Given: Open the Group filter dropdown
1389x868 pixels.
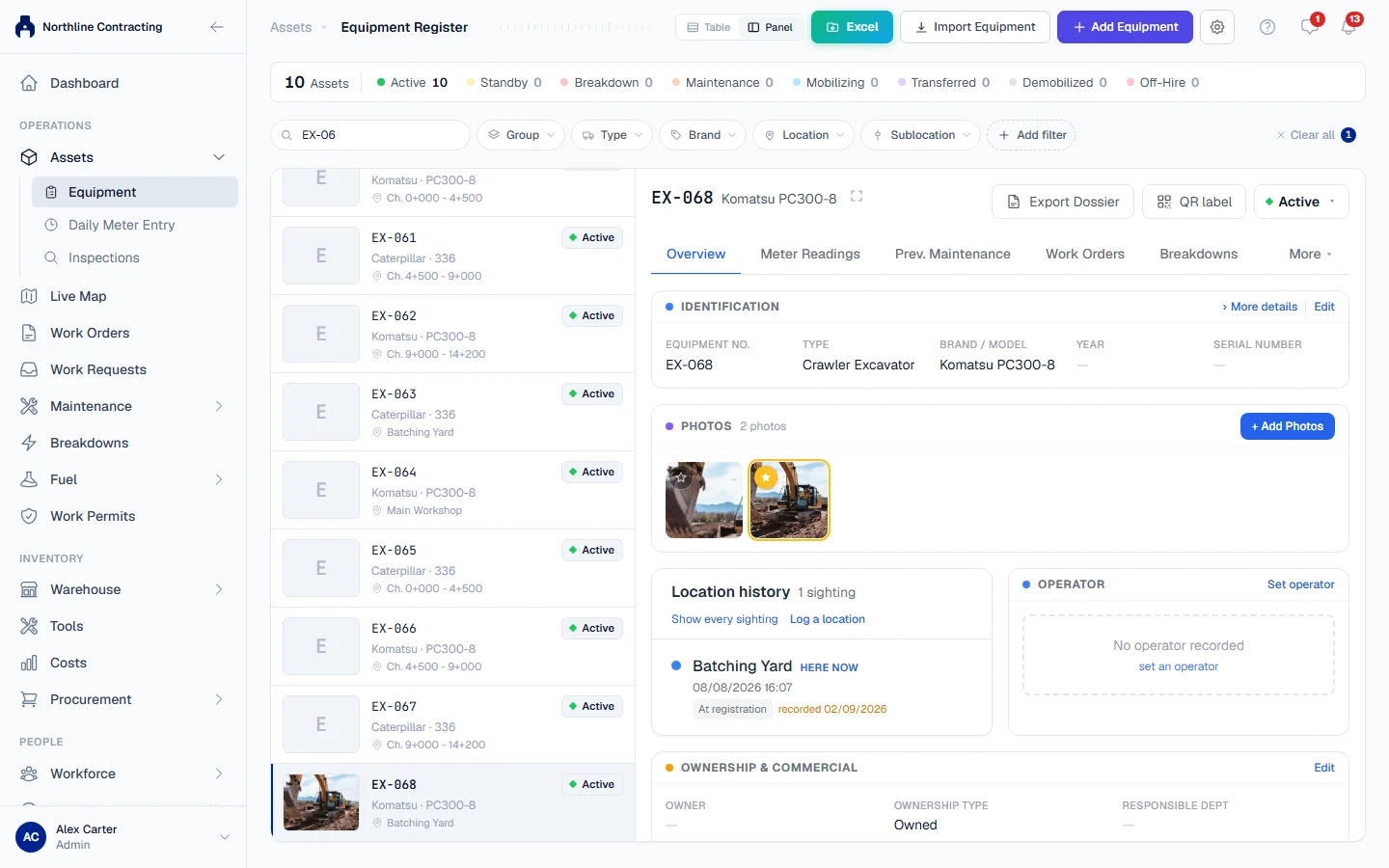Looking at the screenshot, I should [x=521, y=135].
